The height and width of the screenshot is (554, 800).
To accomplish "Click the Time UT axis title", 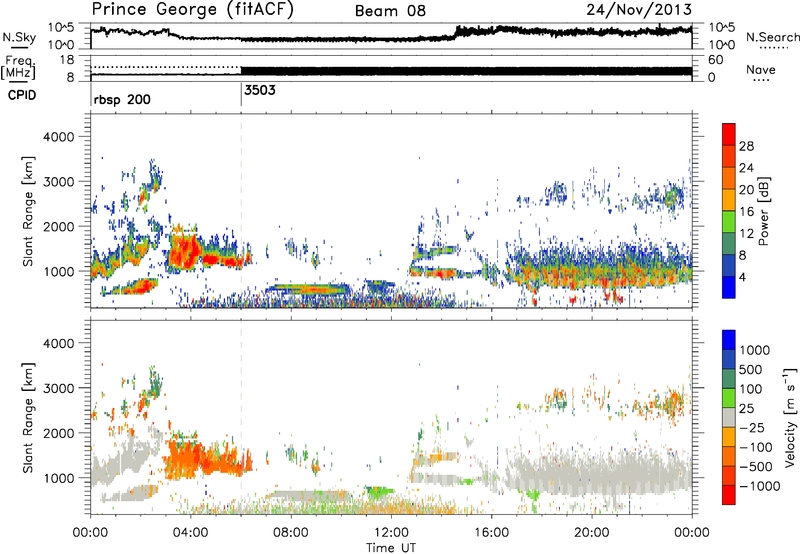I will coord(392,545).
